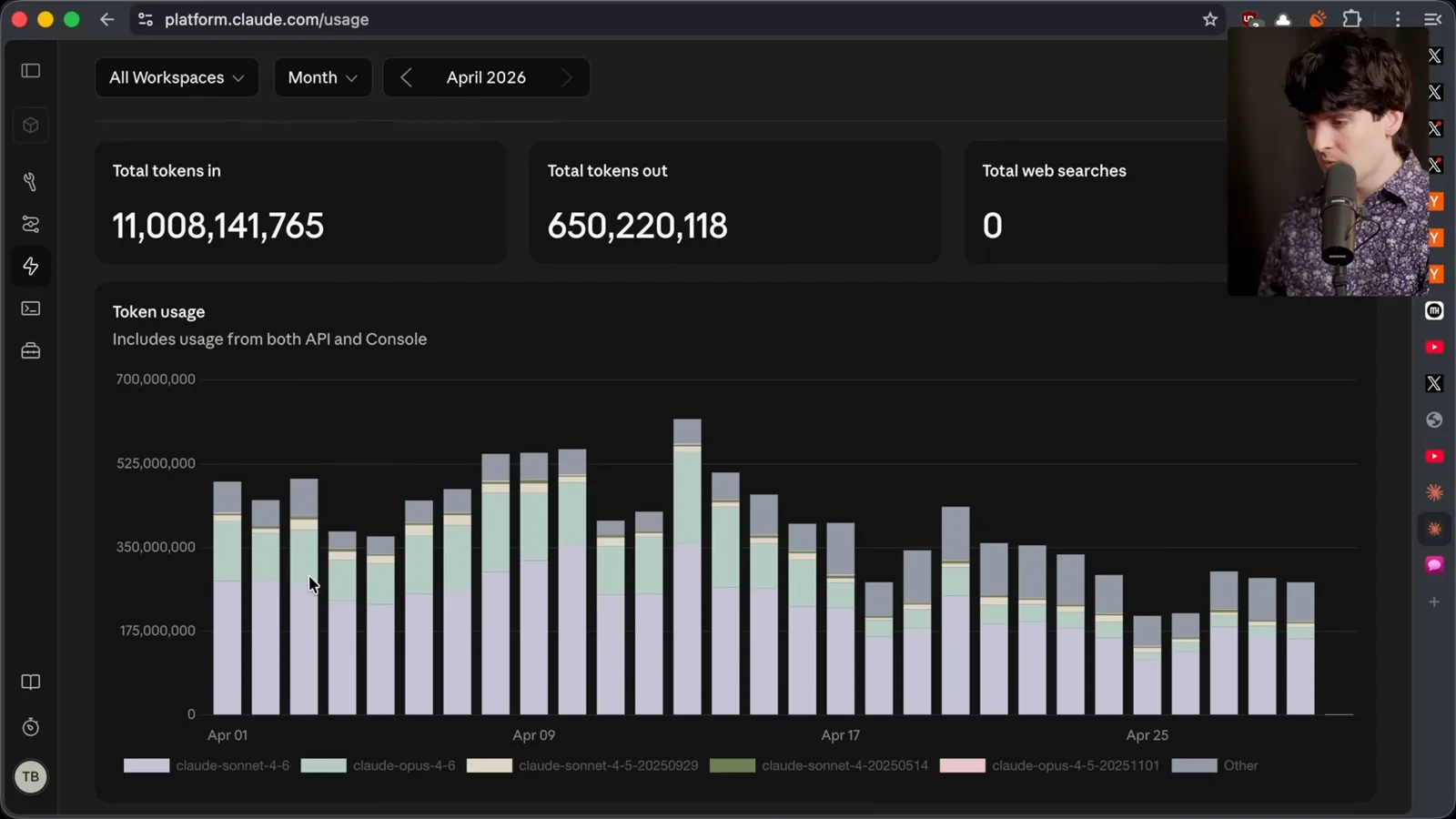1456x819 pixels.
Task: Open the cube icon in the sidebar
Action: pyautogui.click(x=31, y=126)
